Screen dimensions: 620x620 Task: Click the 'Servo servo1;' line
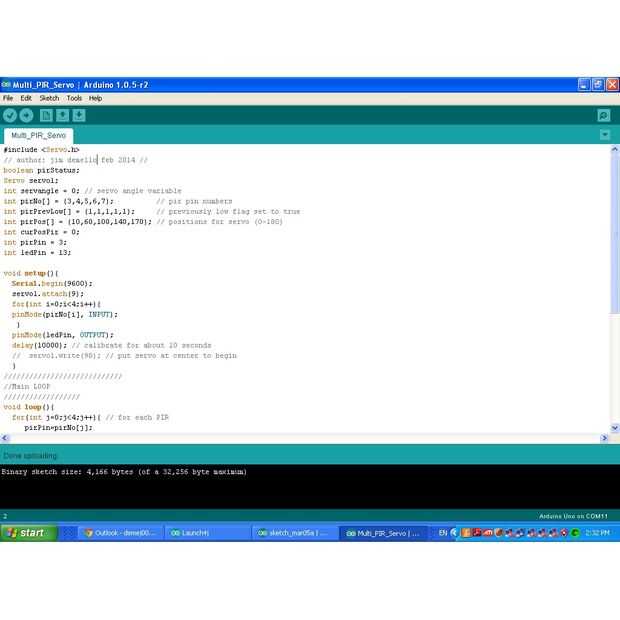[x=31, y=180]
